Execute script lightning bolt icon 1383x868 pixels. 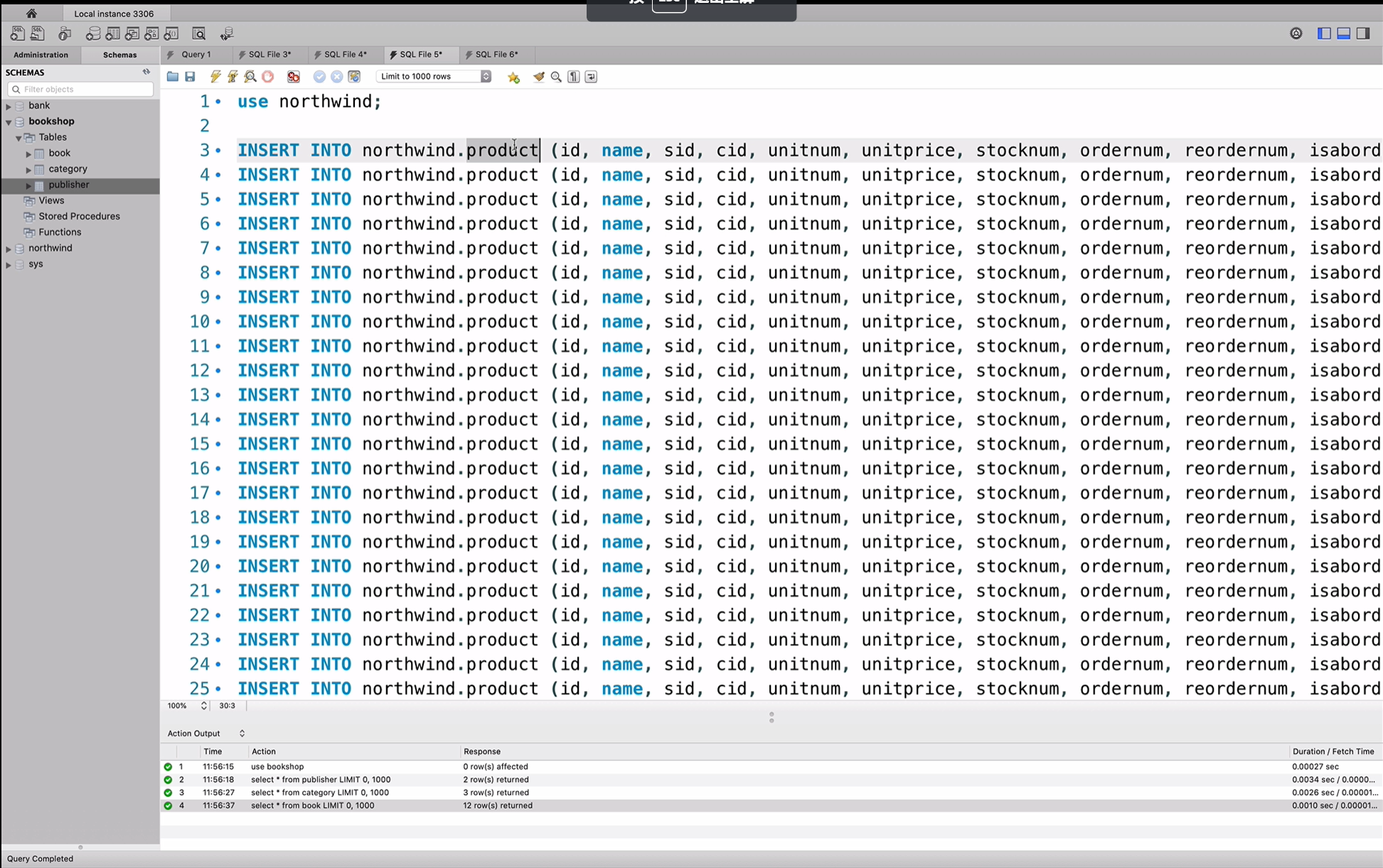tap(215, 77)
